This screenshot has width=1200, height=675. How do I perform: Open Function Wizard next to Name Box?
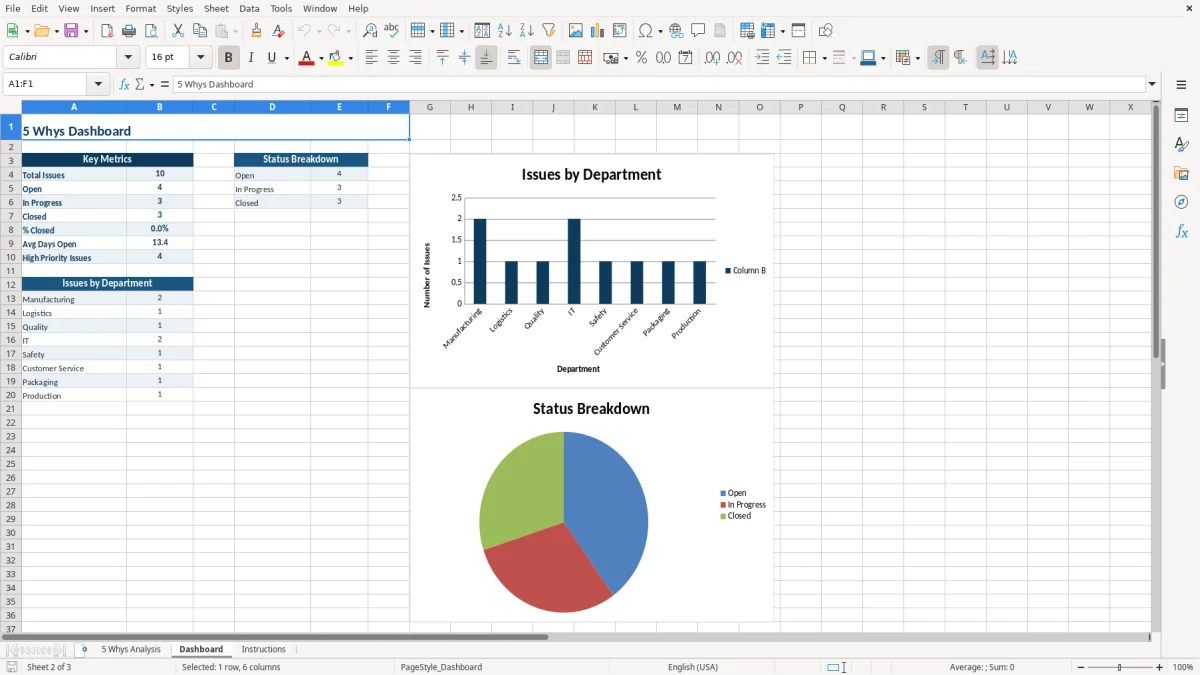tap(124, 84)
